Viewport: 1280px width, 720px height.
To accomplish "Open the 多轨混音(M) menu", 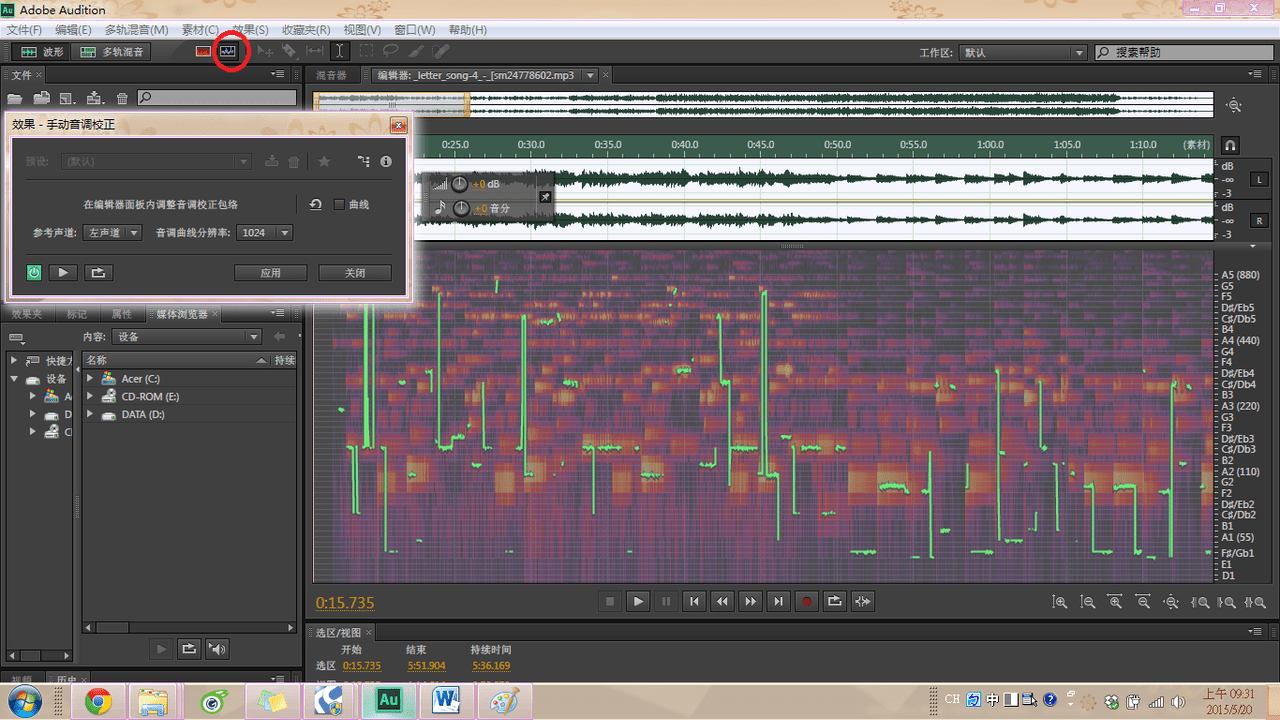I will 136,30.
